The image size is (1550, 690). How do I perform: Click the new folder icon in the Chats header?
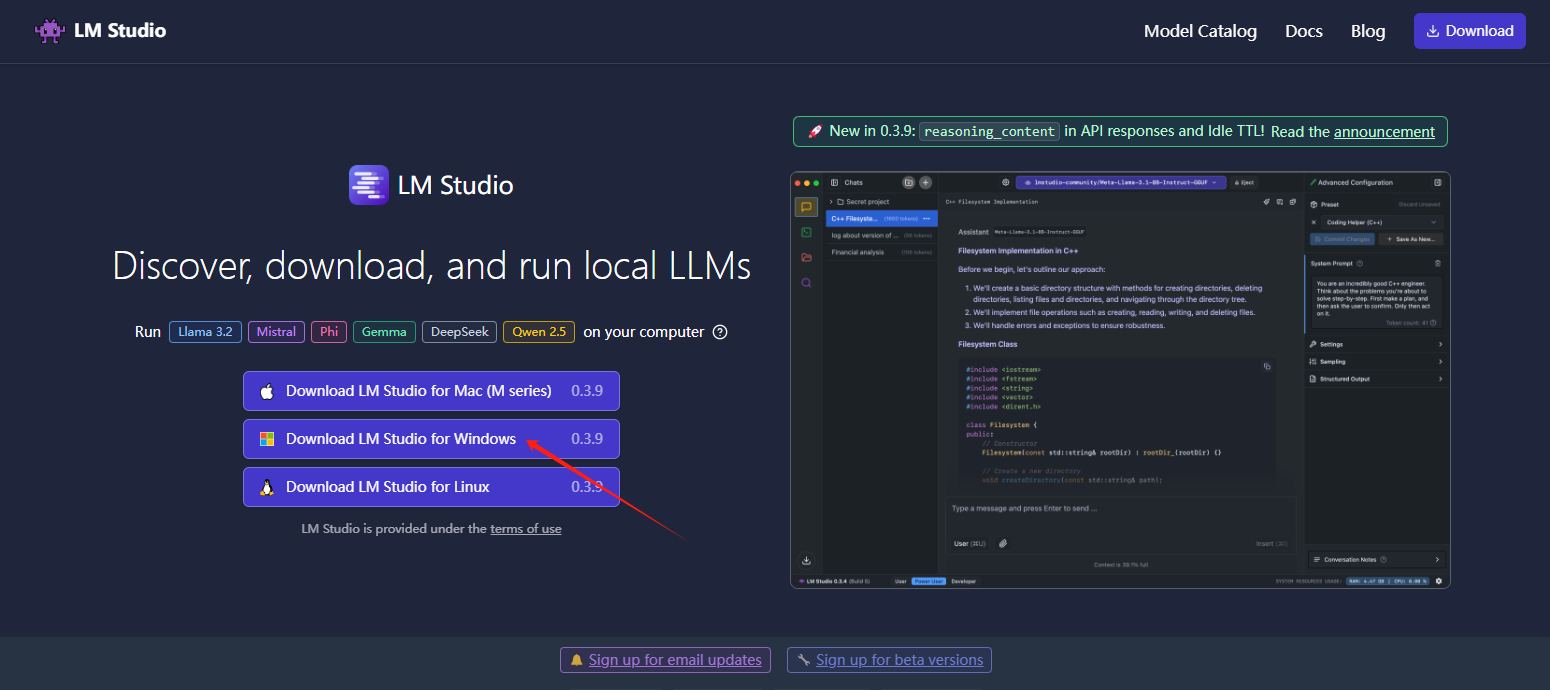(908, 183)
